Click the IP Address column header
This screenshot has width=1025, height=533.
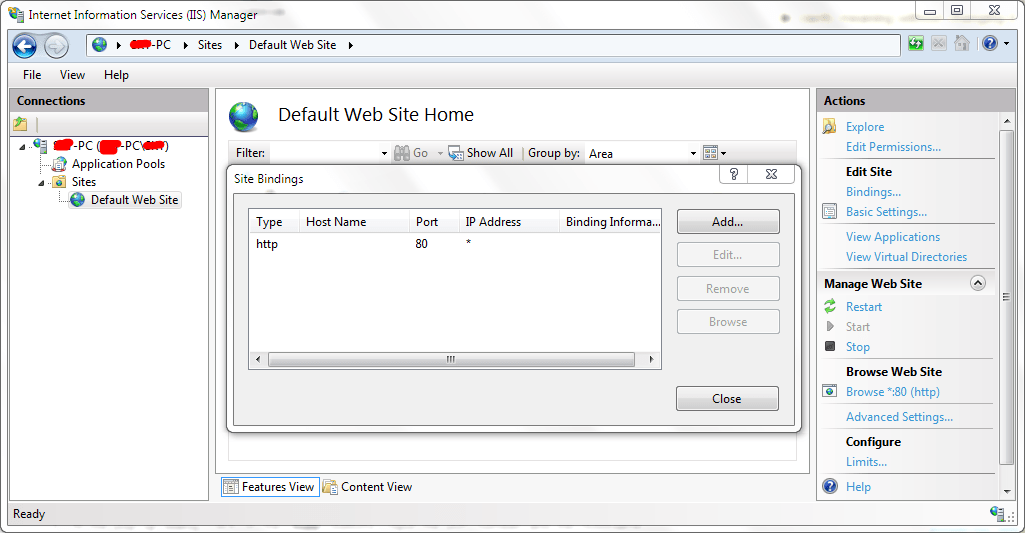tap(509, 222)
